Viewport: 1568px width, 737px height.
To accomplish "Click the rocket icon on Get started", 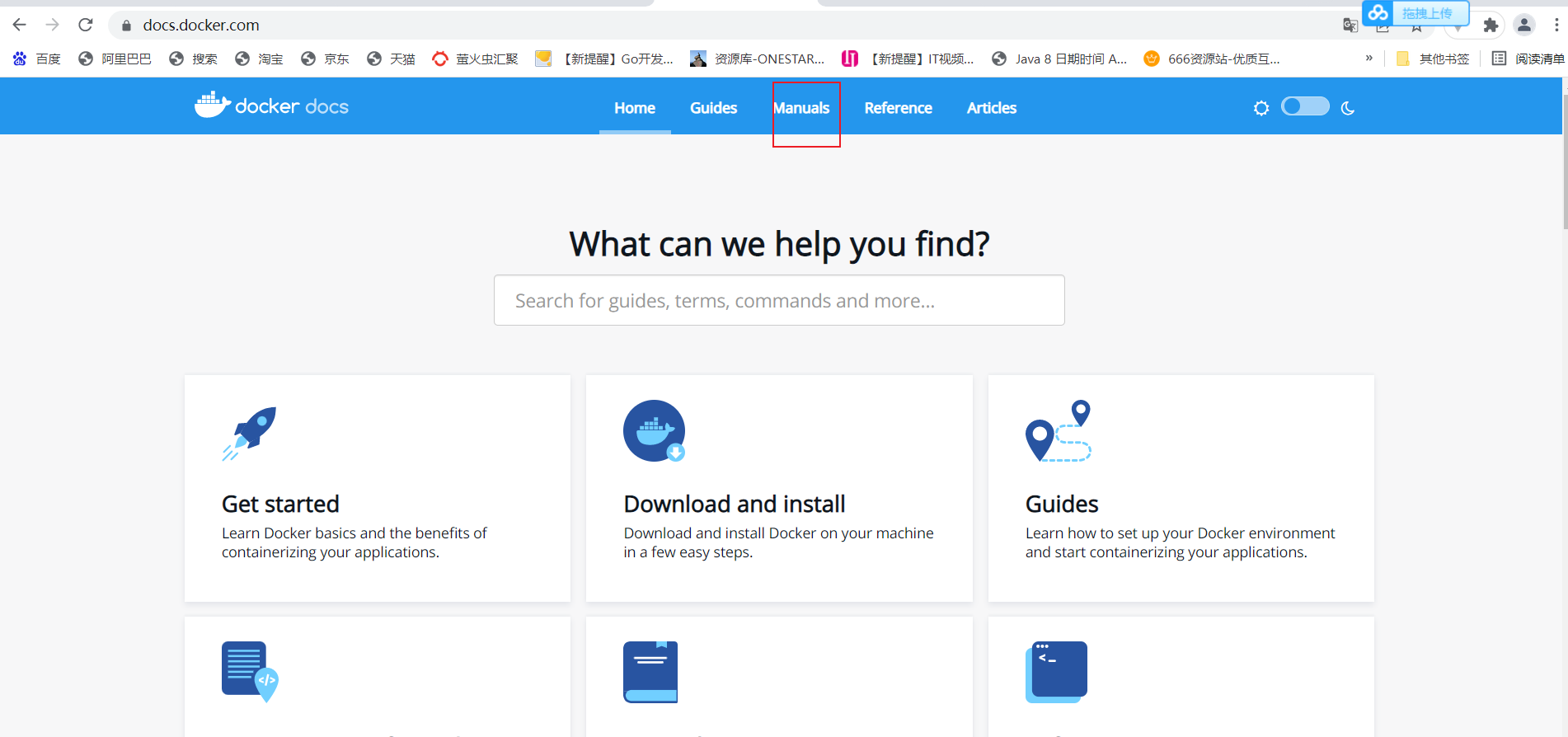I will [249, 433].
